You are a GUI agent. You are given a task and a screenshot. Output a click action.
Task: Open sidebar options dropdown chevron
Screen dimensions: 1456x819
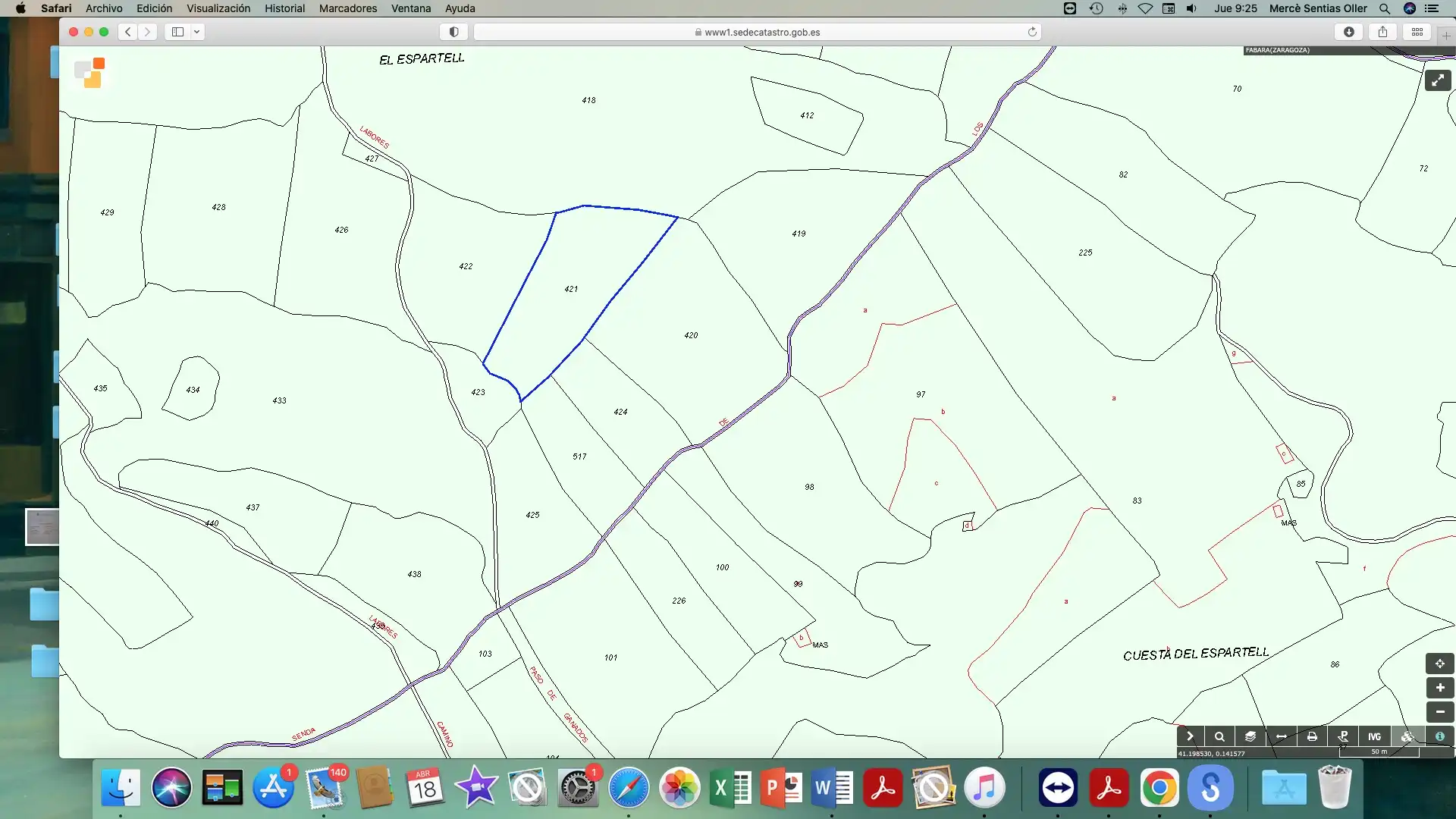click(x=196, y=32)
